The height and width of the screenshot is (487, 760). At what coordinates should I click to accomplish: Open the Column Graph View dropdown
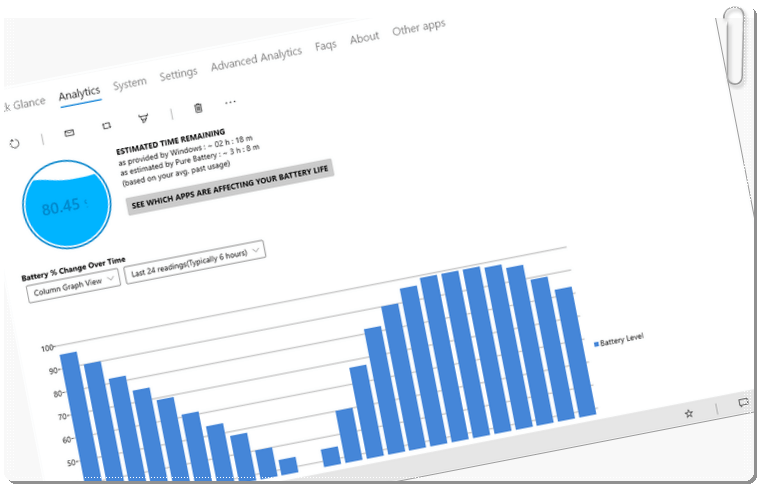pyautogui.click(x=74, y=286)
